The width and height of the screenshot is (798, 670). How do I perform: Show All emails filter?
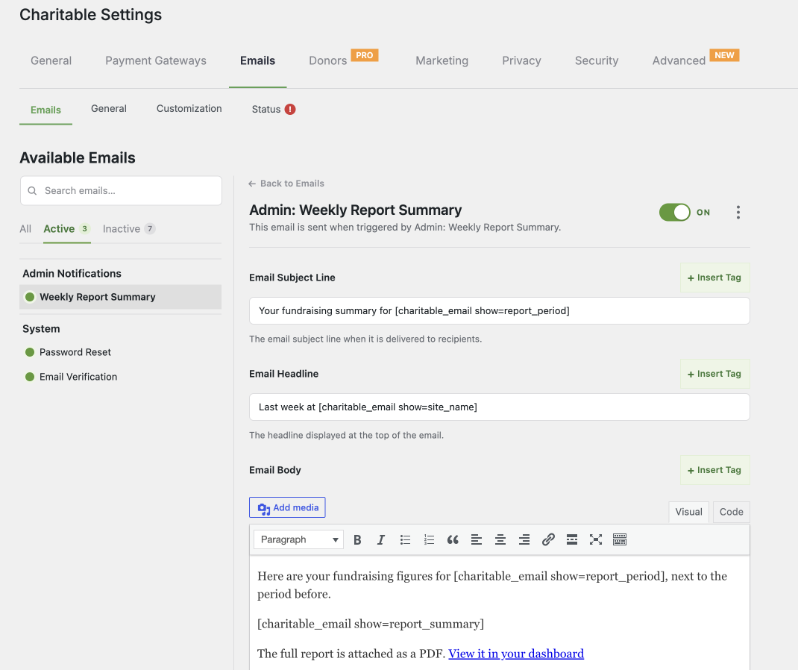[x=25, y=229]
